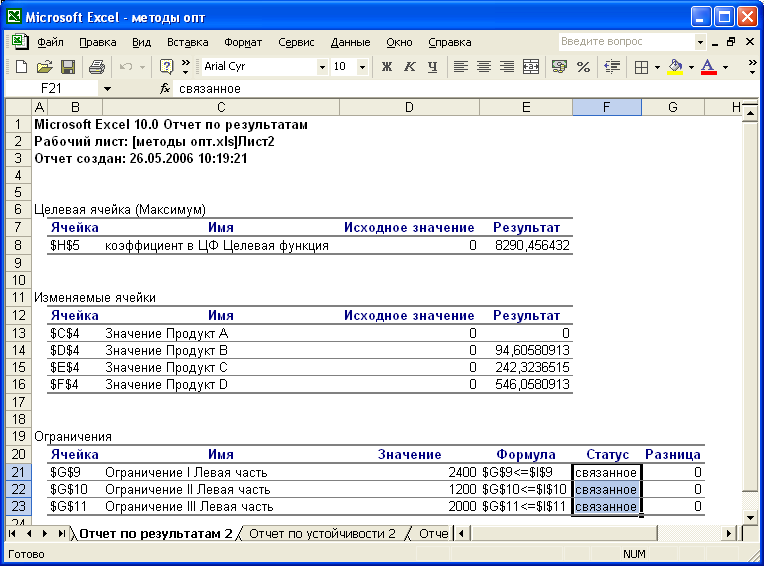Image resolution: width=764 pixels, height=566 pixels.
Task: Open Excel Help question mark icon
Action: click(166, 67)
